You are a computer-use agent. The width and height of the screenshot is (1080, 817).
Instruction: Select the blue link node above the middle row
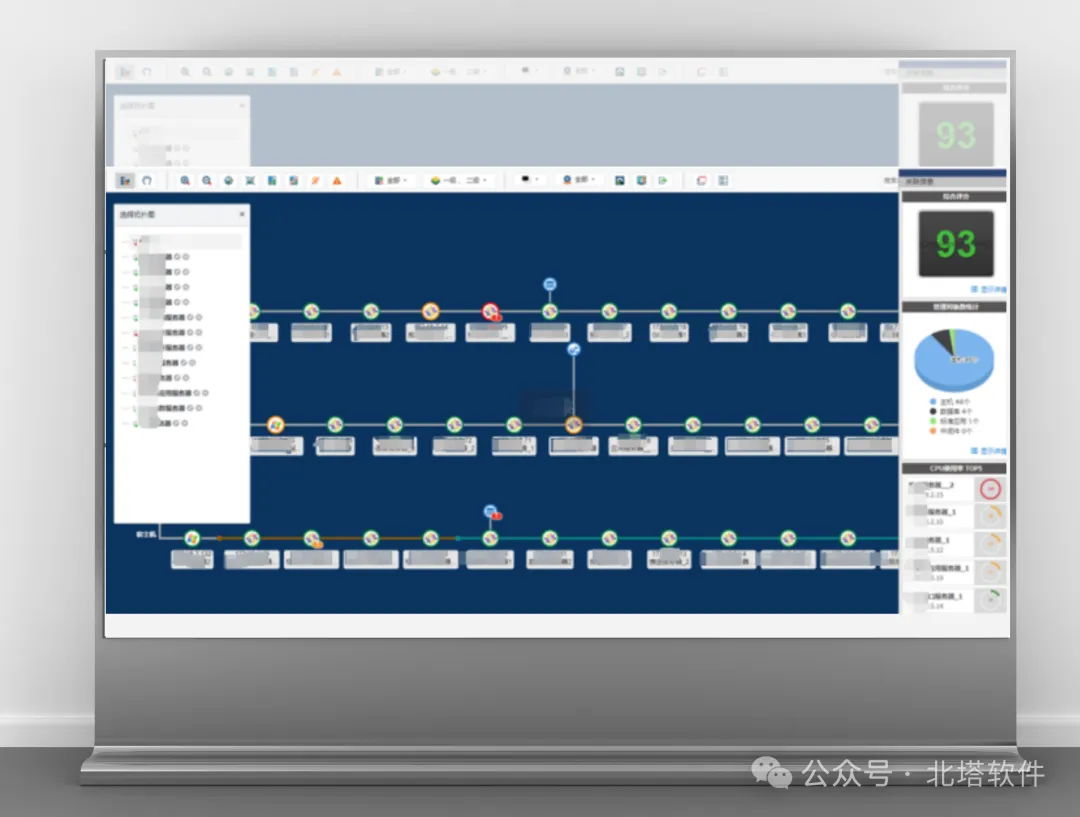point(573,349)
